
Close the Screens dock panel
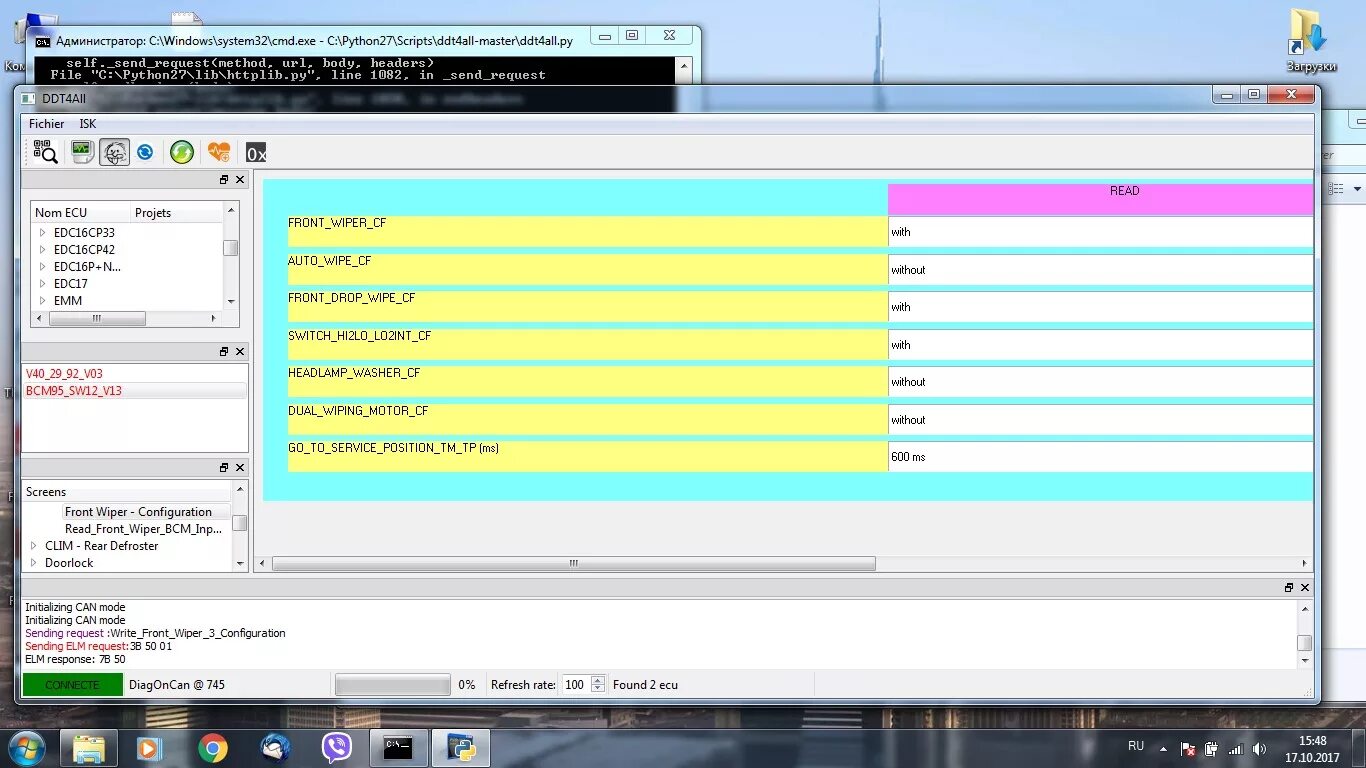[240, 468]
